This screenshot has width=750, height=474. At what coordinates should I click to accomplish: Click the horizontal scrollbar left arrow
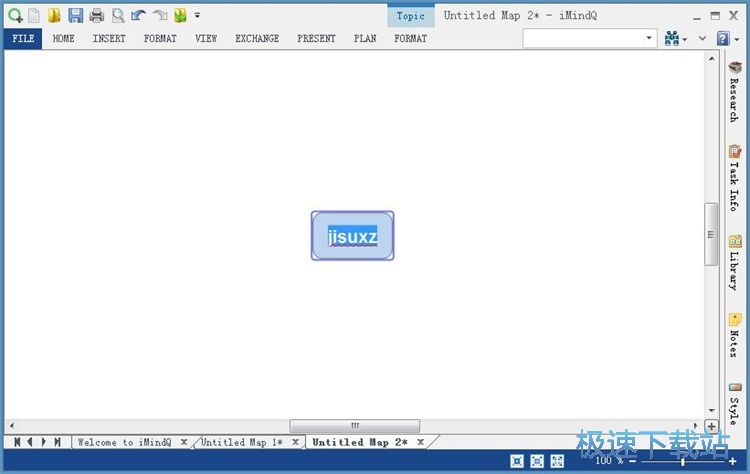coord(12,425)
